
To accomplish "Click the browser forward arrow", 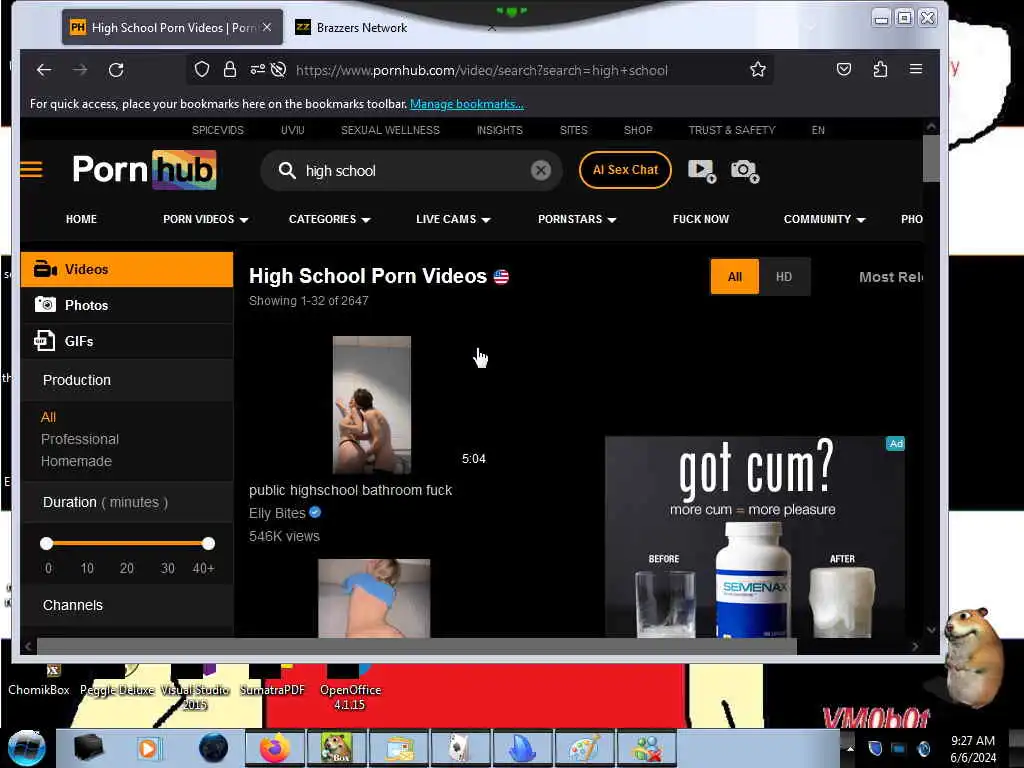I will 80,70.
